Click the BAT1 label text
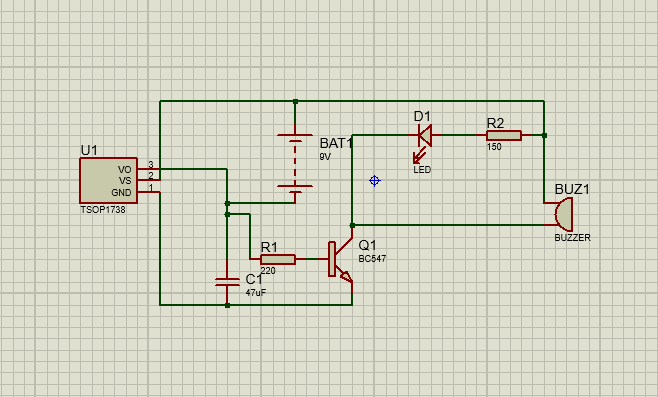The height and width of the screenshot is (397, 658). [337, 144]
